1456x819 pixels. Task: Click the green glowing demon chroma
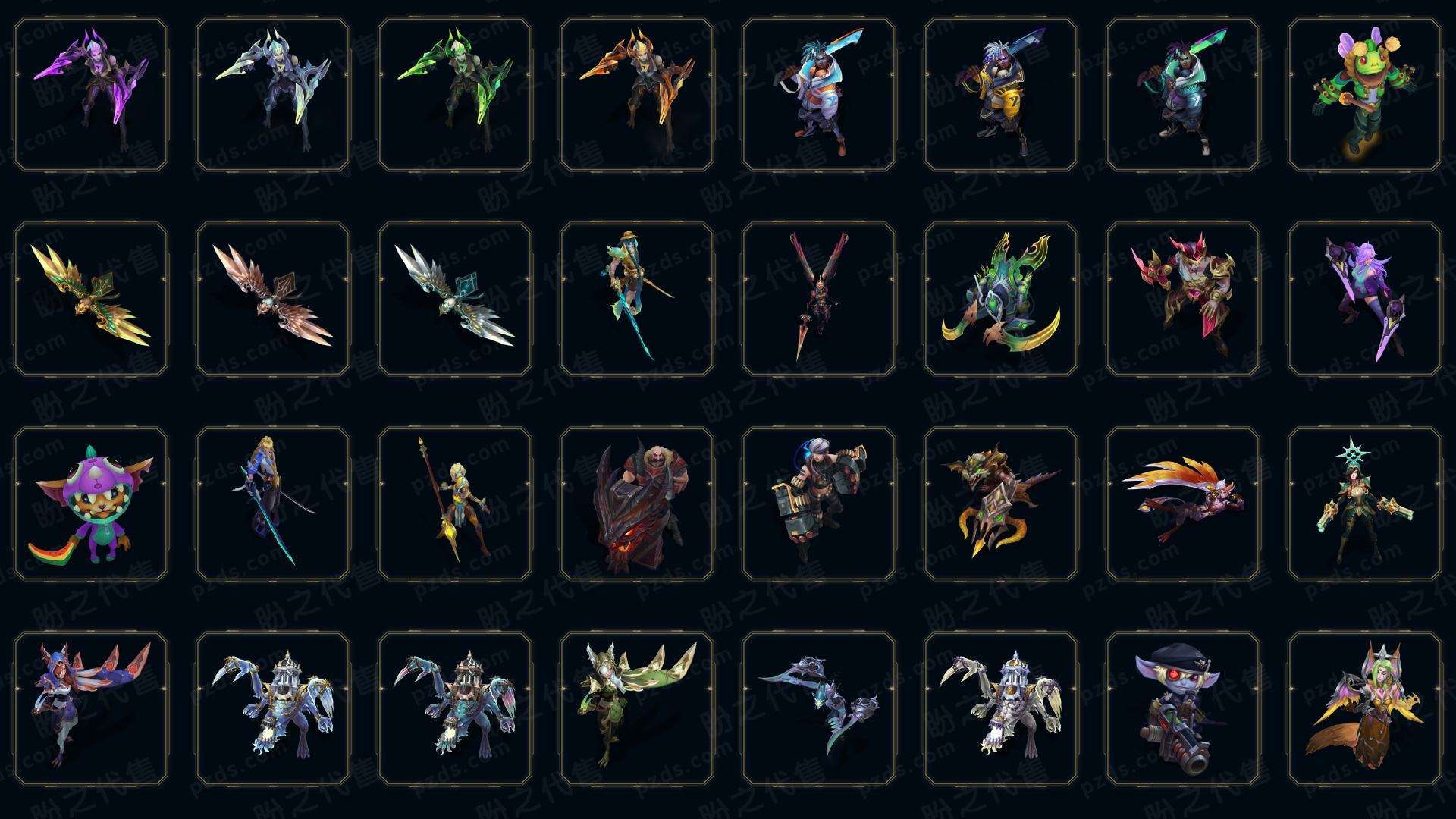point(455,95)
